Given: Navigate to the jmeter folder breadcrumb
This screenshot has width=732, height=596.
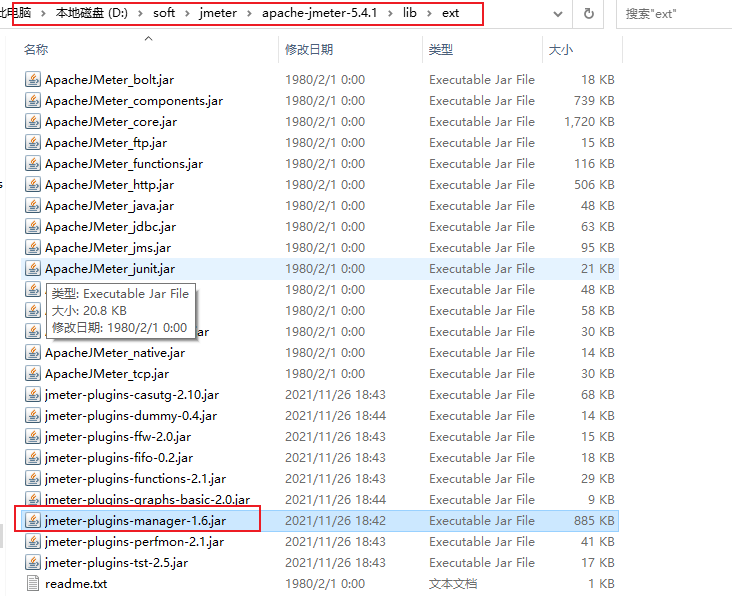Looking at the screenshot, I should pyautogui.click(x=218, y=13).
